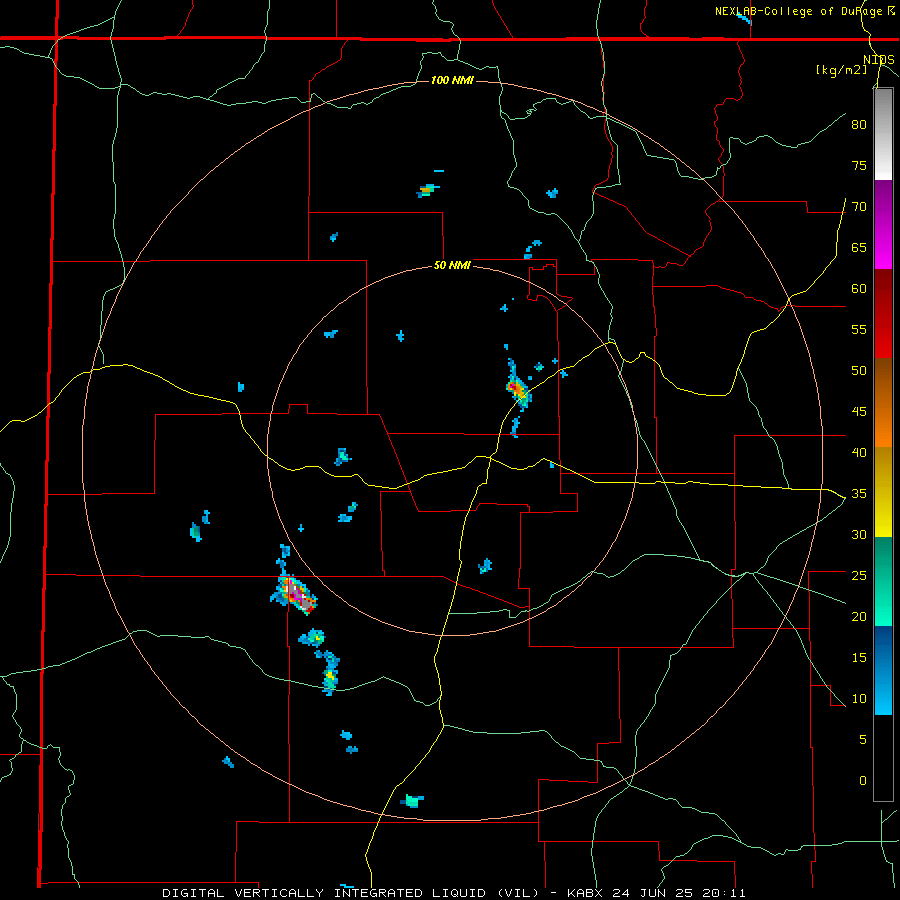Click the red segment of the color scale

tap(883, 313)
